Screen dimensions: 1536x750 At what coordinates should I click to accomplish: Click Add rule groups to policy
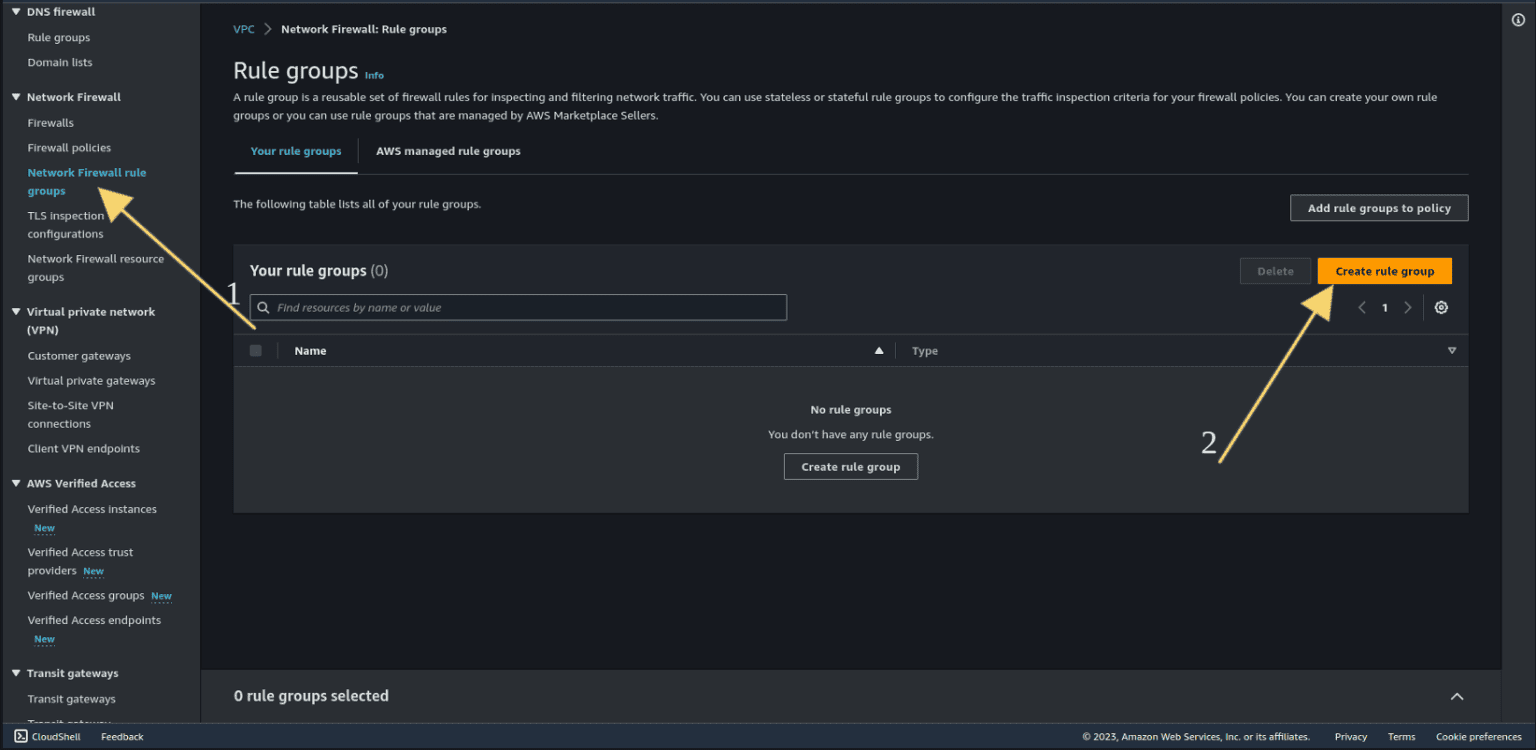1379,208
